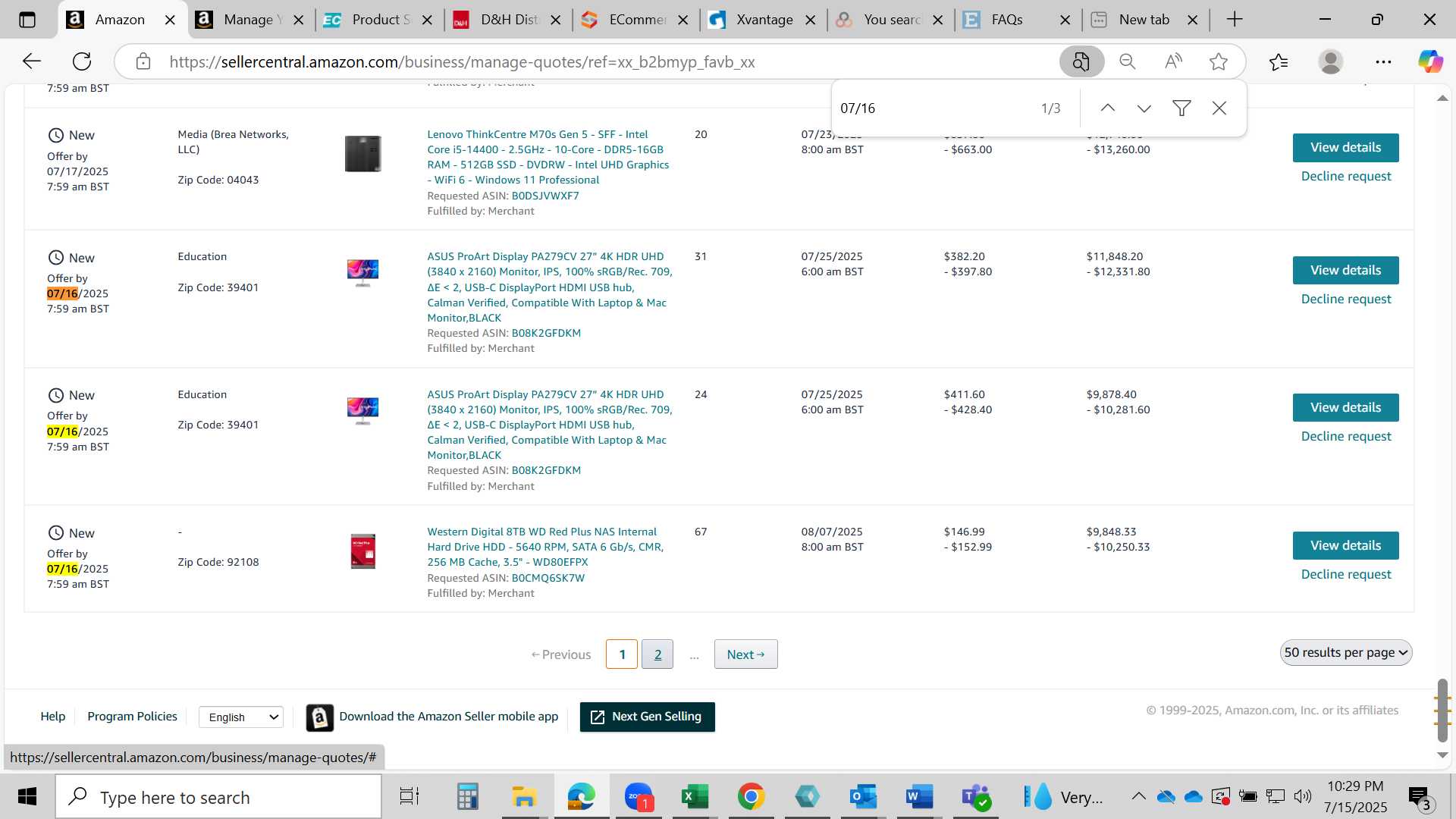Open the find-on-page icon in the address bar
The width and height of the screenshot is (1456, 819).
[1081, 61]
